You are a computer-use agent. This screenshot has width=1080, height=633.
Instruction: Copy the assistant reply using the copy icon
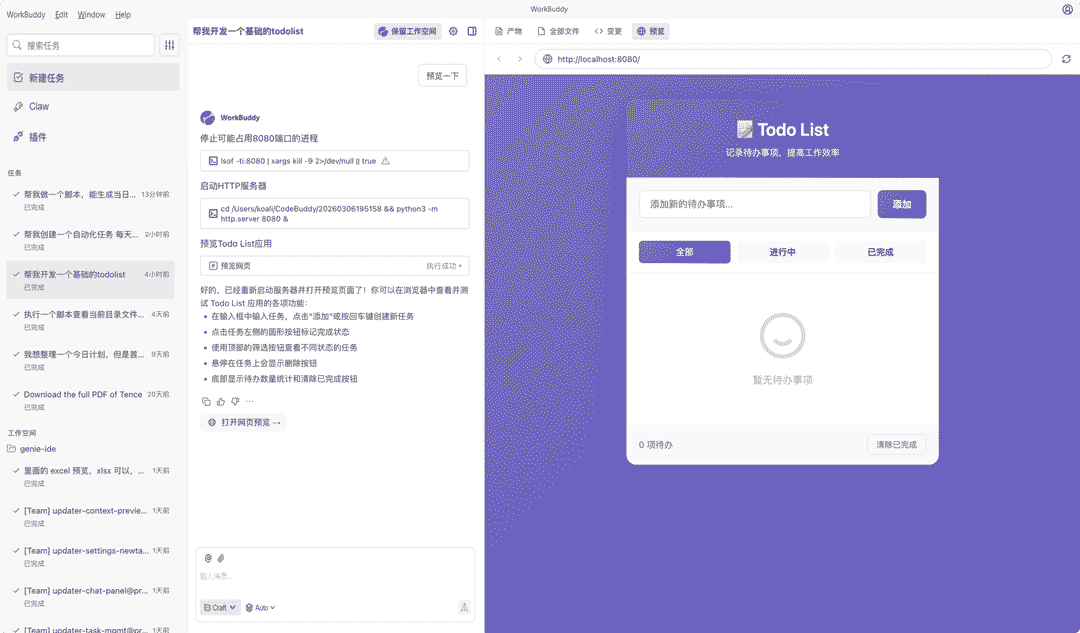point(206,401)
